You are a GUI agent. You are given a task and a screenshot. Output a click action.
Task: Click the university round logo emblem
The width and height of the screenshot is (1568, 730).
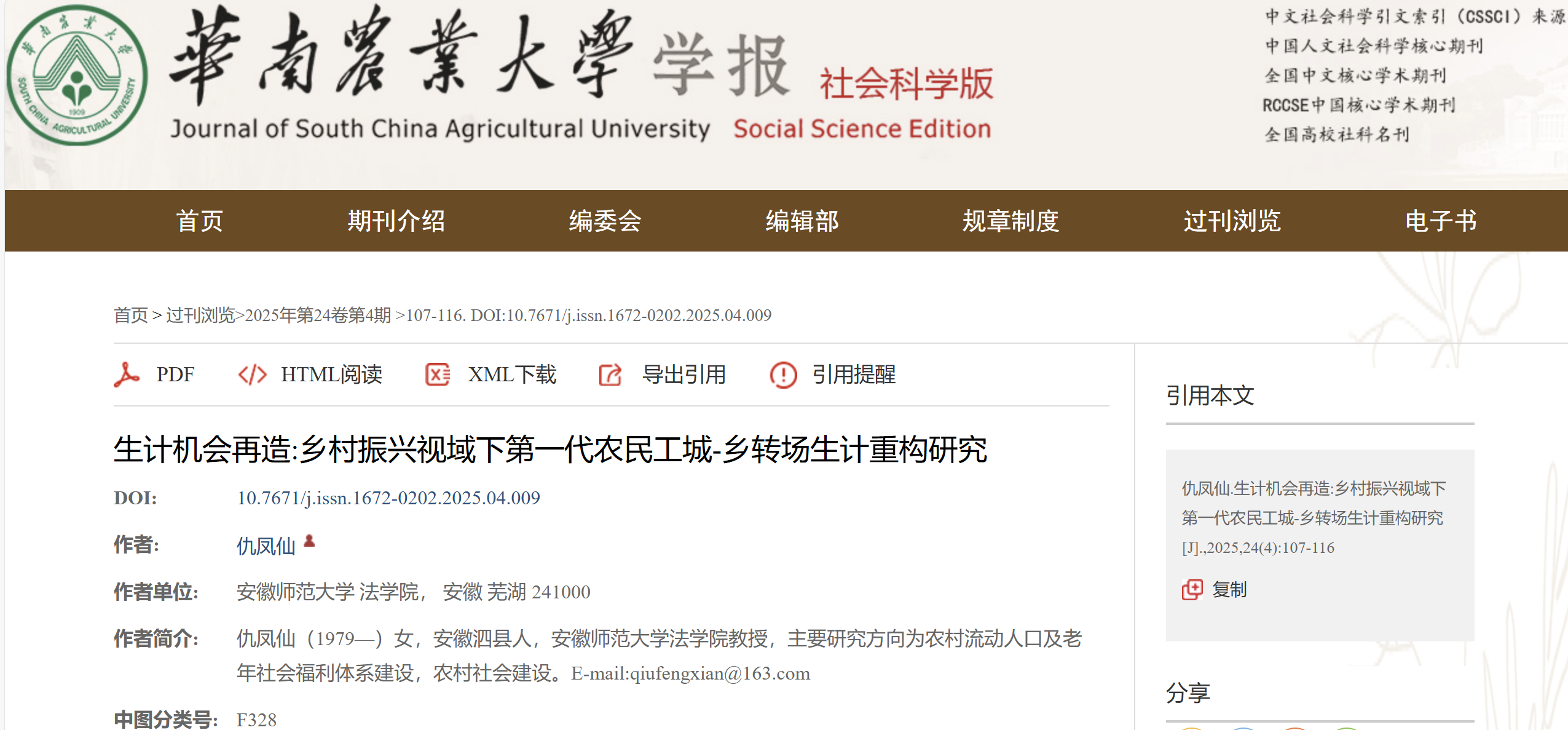click(x=77, y=76)
